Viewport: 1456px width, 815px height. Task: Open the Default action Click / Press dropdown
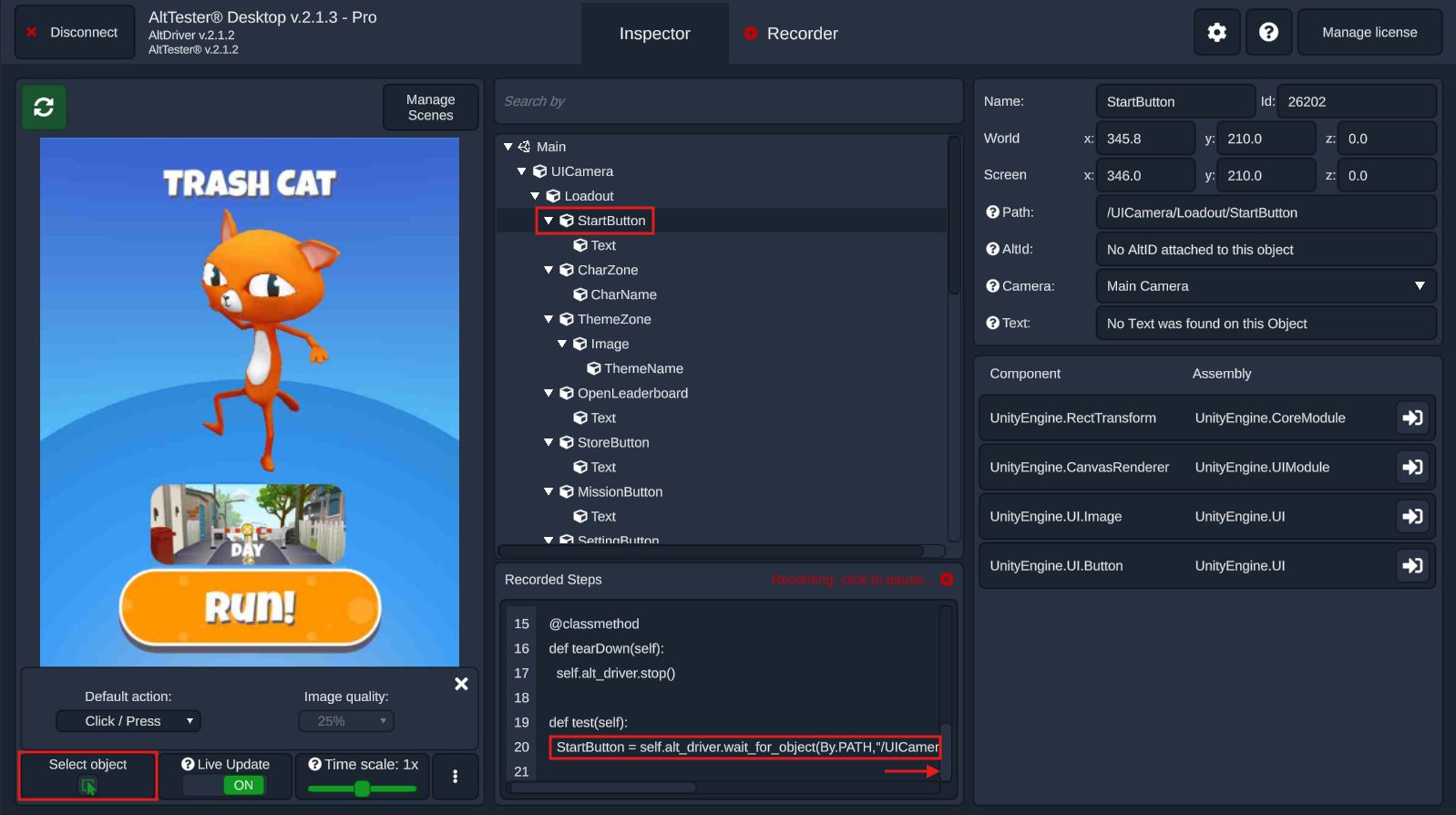coord(128,721)
